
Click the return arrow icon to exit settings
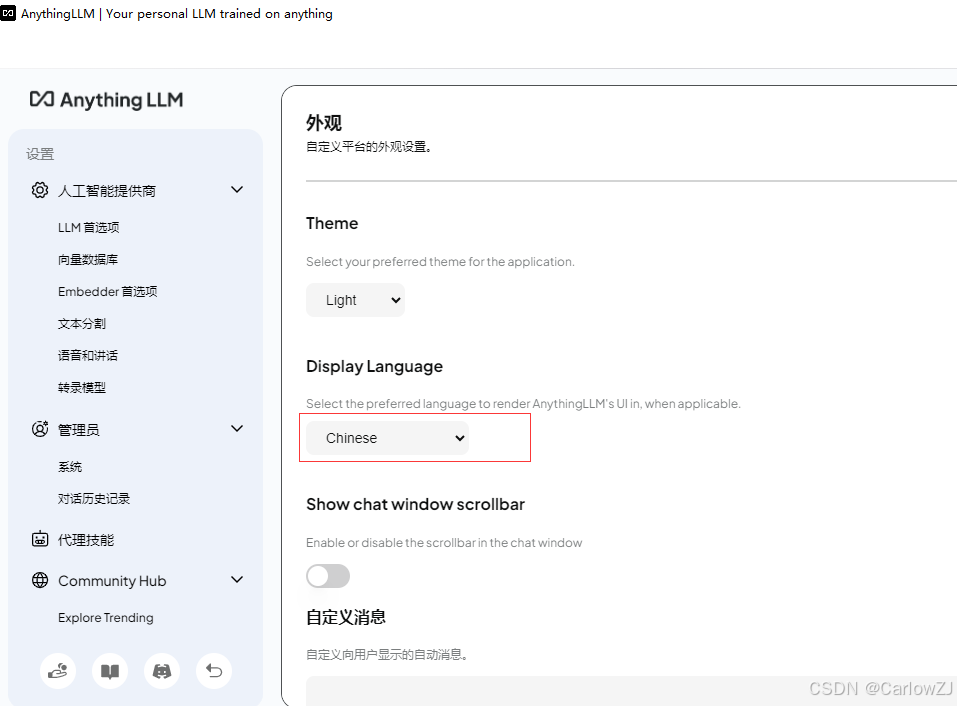(213, 671)
